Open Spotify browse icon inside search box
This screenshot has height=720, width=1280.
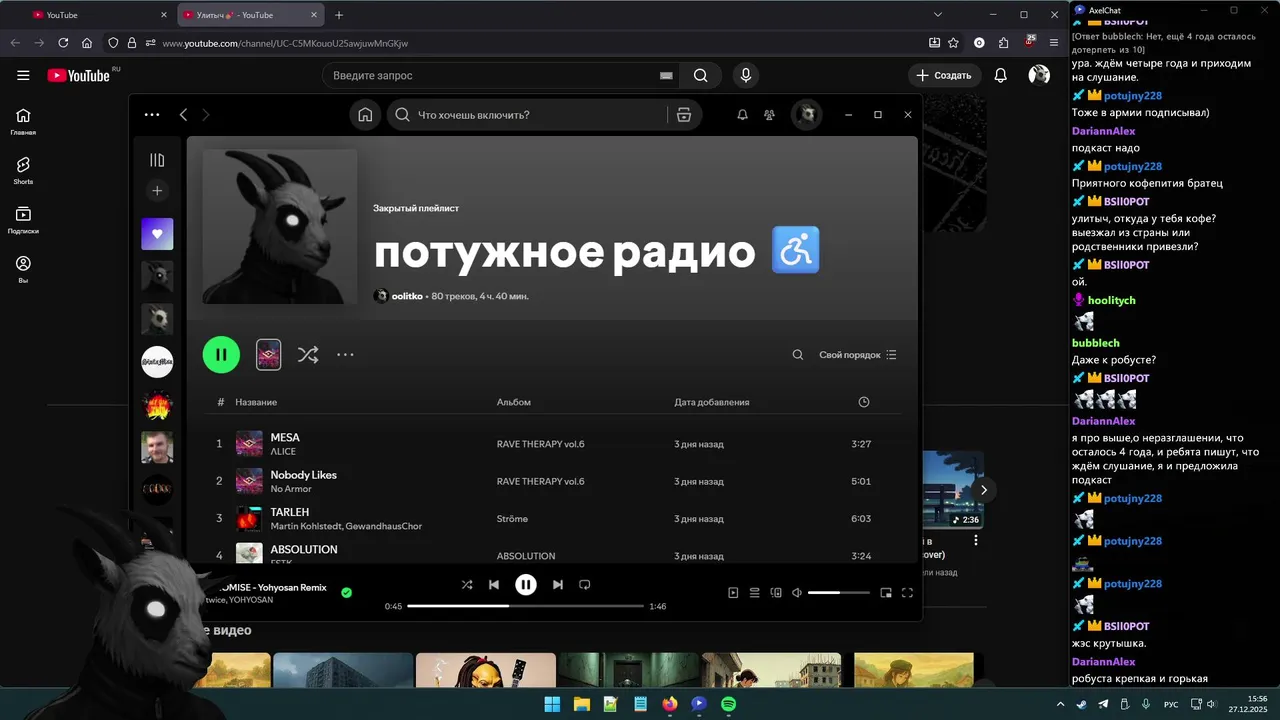pos(684,115)
